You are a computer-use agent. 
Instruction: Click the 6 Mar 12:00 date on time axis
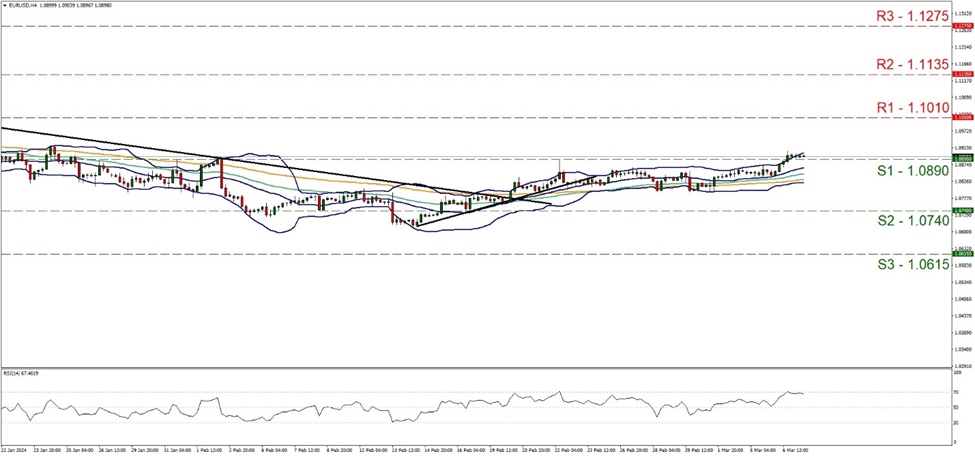[796, 450]
